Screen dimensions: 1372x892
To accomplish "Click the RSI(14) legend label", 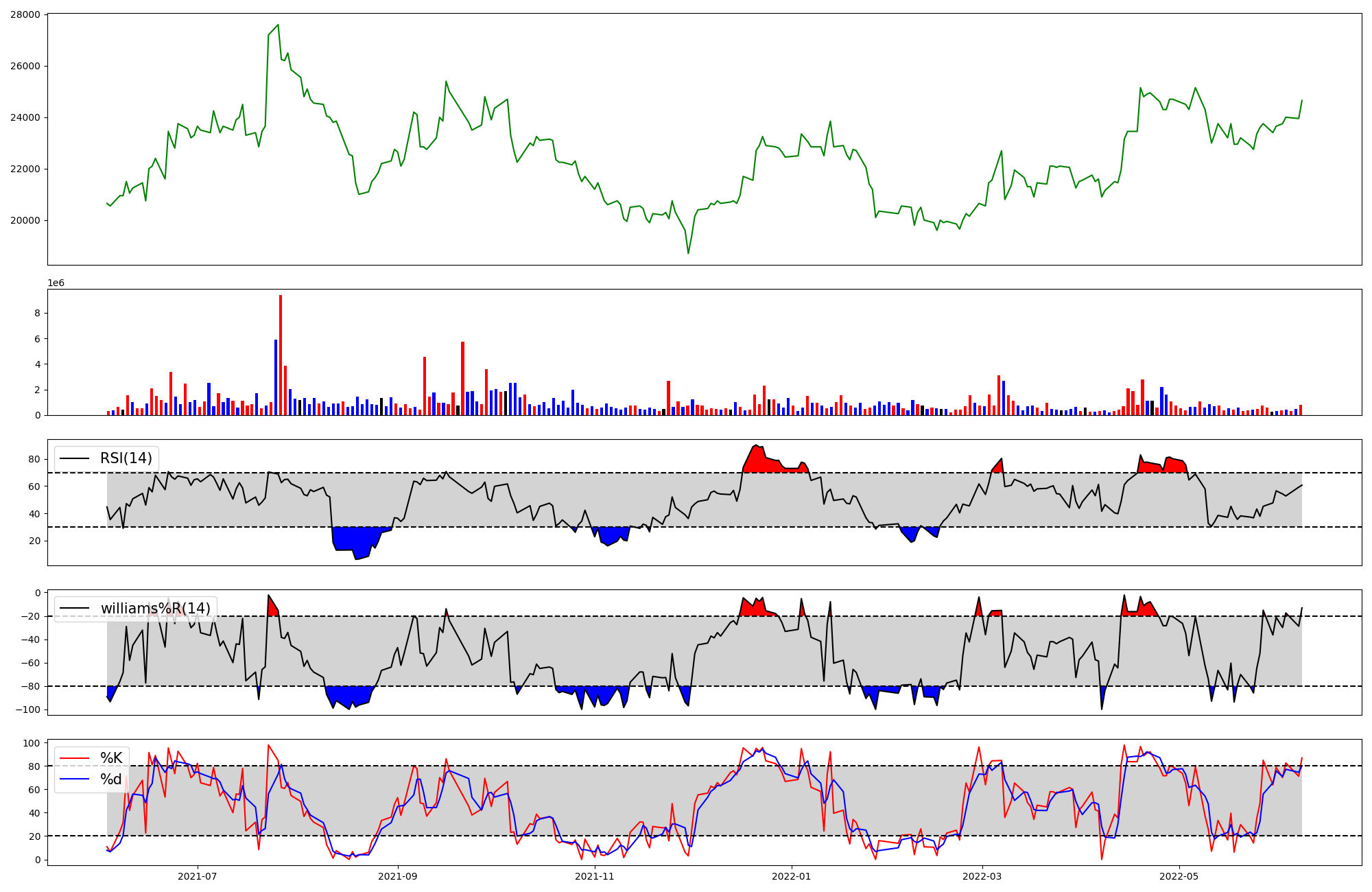I will (x=126, y=458).
